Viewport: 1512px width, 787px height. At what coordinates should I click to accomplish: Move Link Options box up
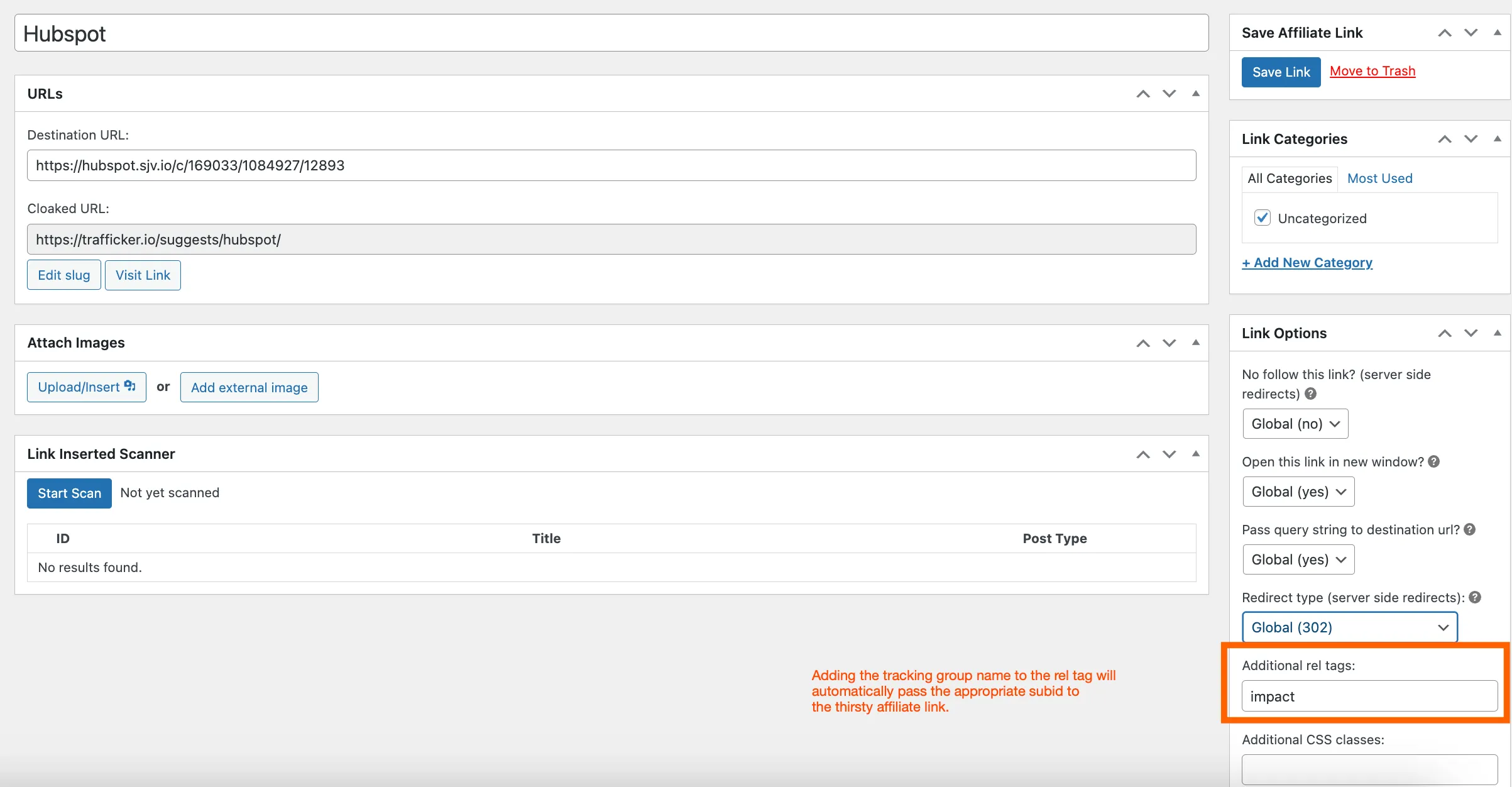tap(1445, 333)
